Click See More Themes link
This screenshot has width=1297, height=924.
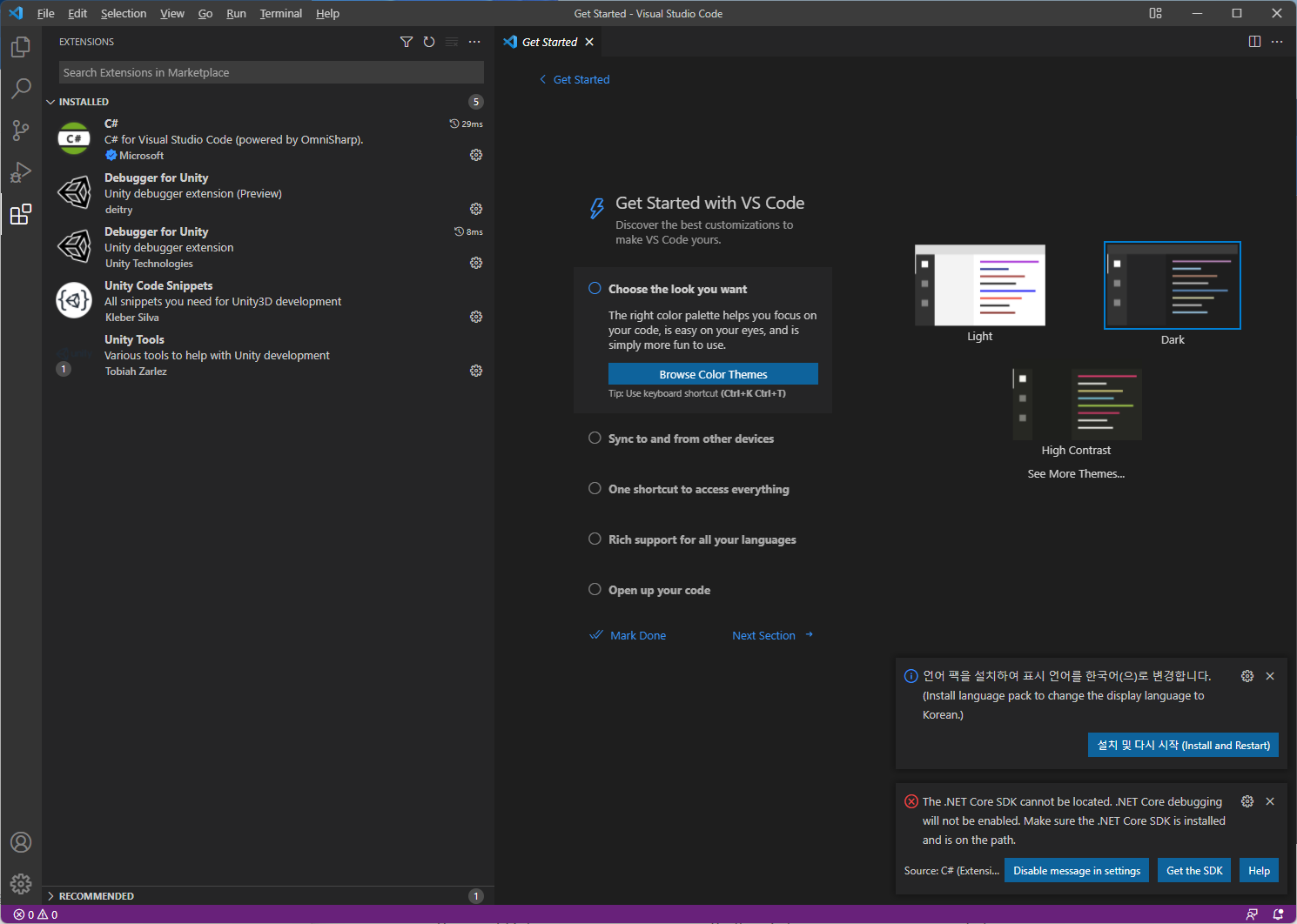click(1076, 474)
